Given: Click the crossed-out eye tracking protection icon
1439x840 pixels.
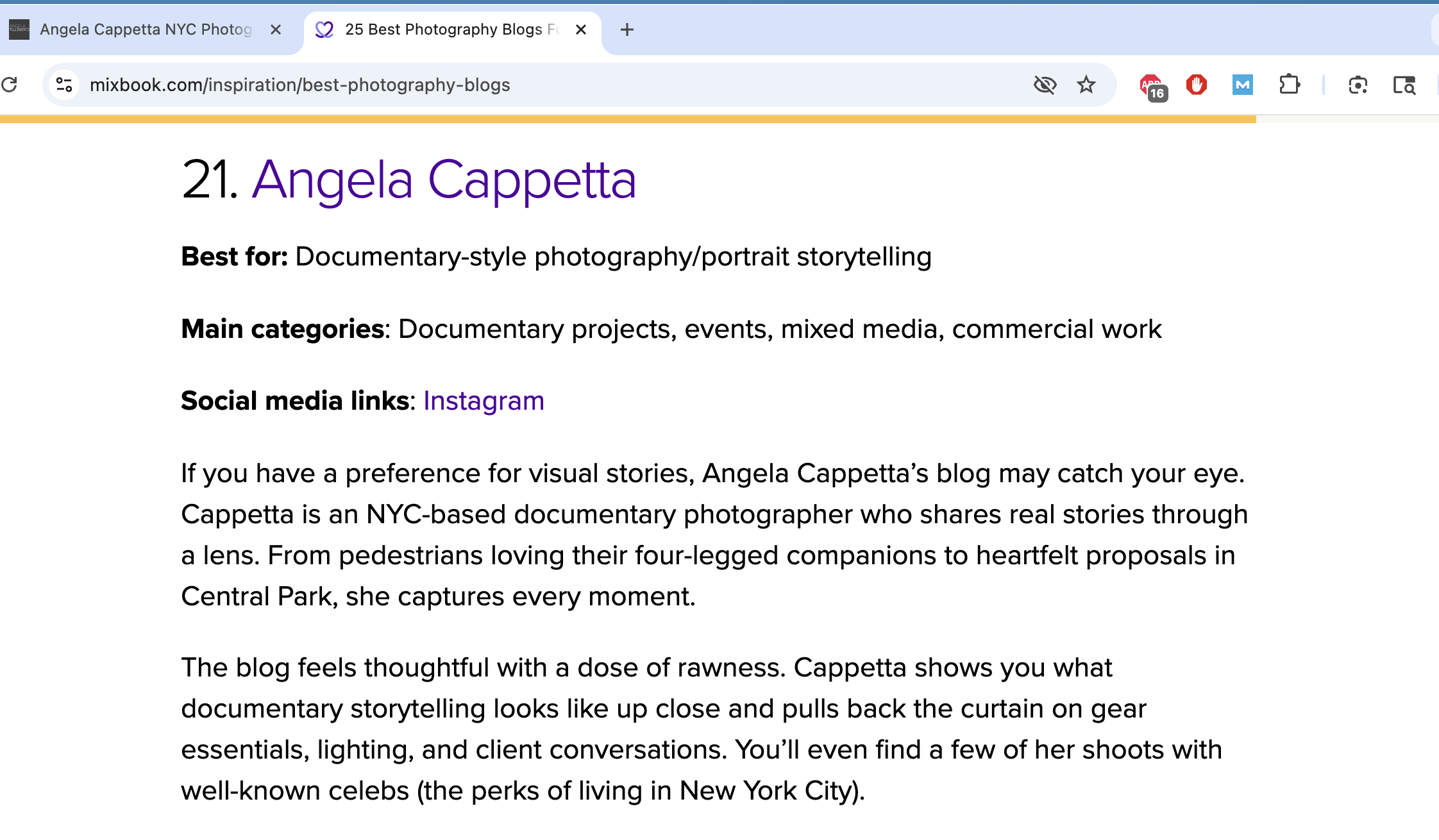Looking at the screenshot, I should coord(1045,85).
